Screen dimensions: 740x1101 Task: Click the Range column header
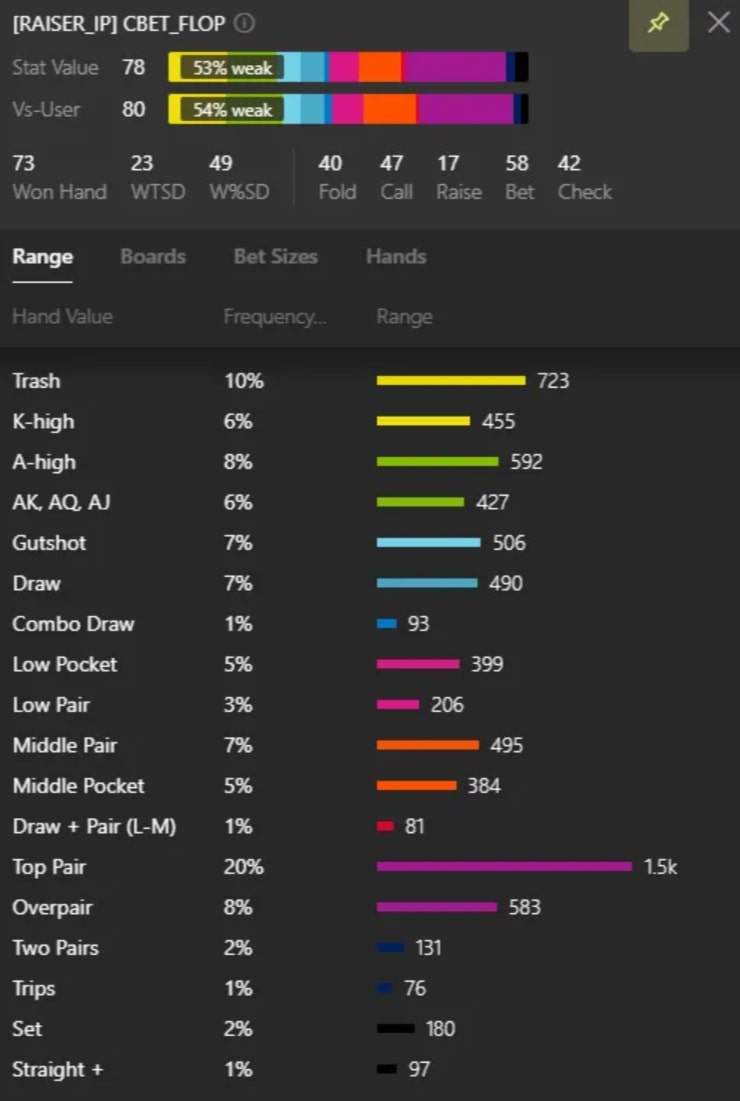click(x=404, y=316)
